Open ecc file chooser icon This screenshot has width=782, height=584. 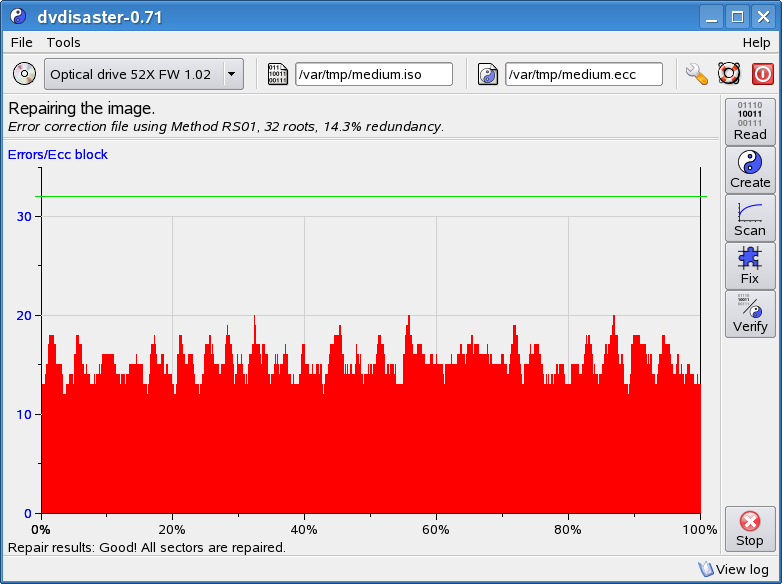click(x=488, y=74)
